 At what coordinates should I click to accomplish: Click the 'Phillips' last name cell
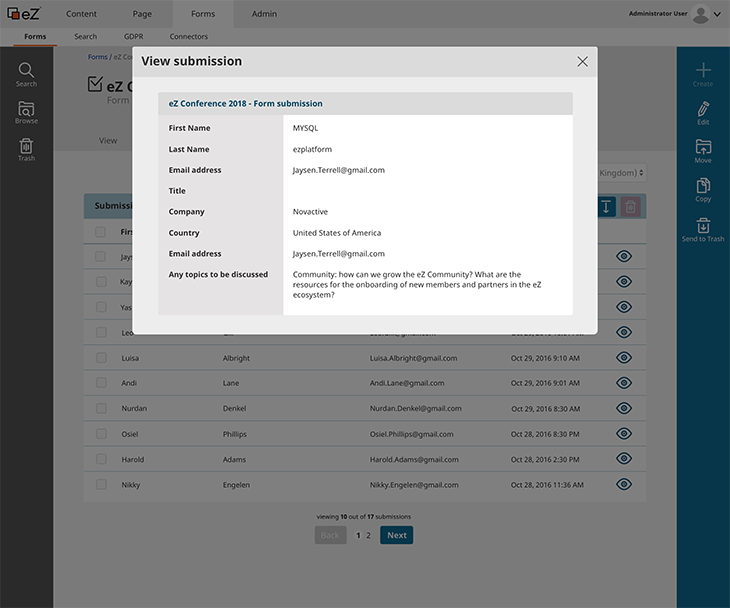tap(235, 434)
